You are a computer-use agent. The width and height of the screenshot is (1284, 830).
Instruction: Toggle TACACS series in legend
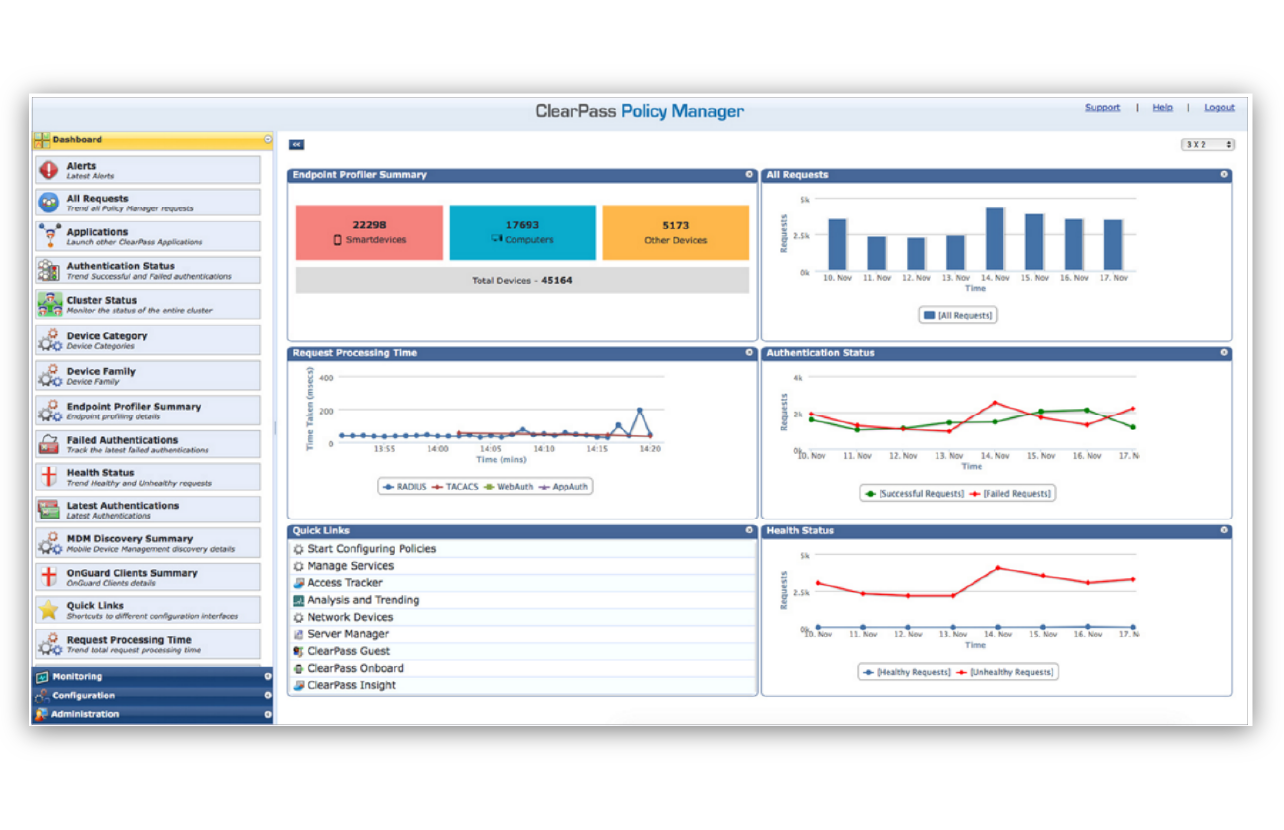click(453, 487)
